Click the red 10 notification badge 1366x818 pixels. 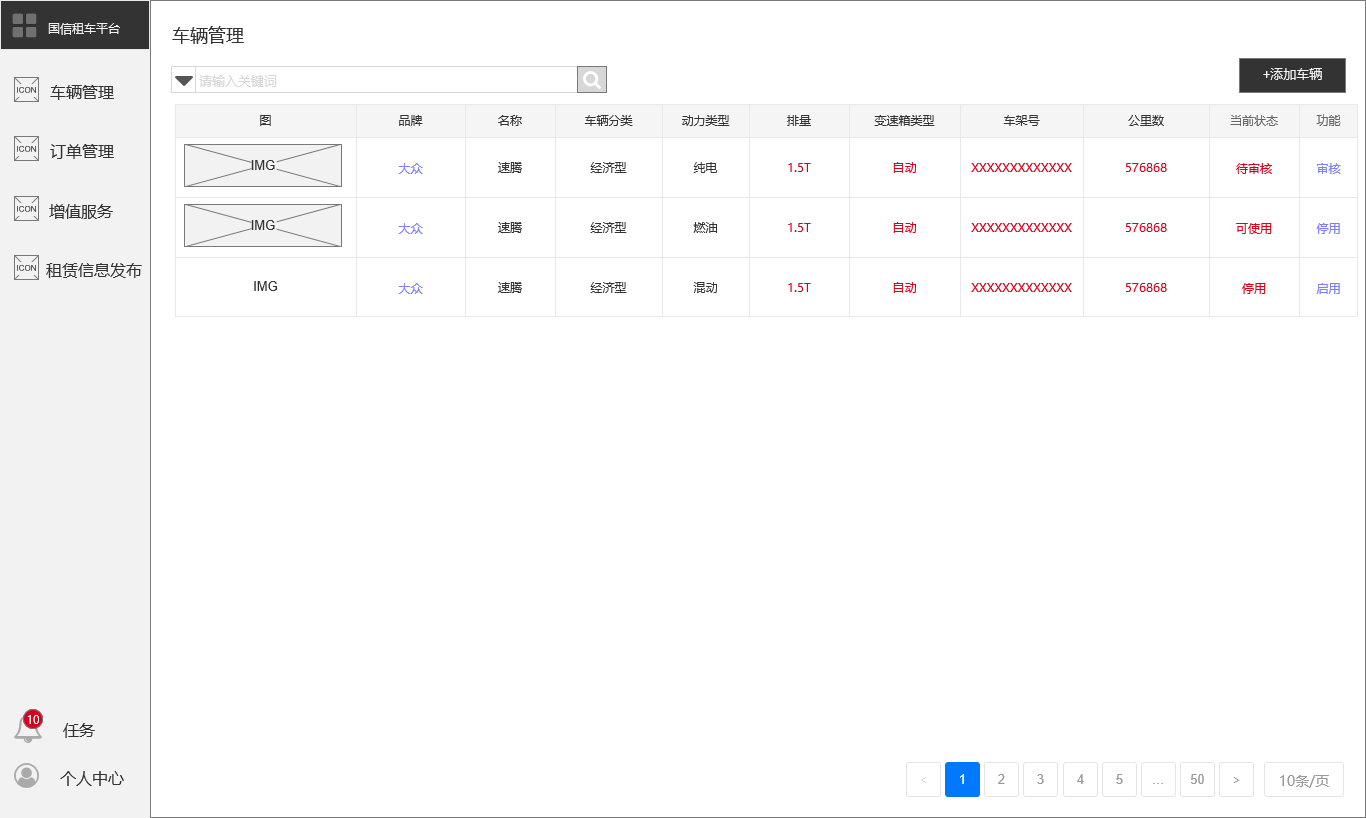point(33,719)
